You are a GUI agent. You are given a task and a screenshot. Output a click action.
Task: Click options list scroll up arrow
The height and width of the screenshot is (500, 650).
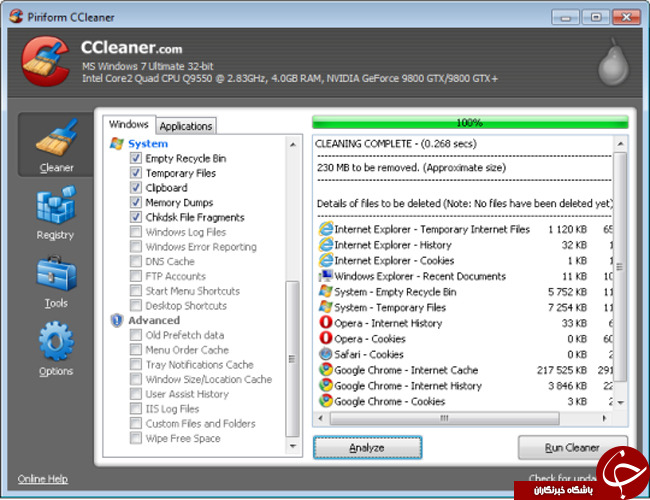pos(293,144)
